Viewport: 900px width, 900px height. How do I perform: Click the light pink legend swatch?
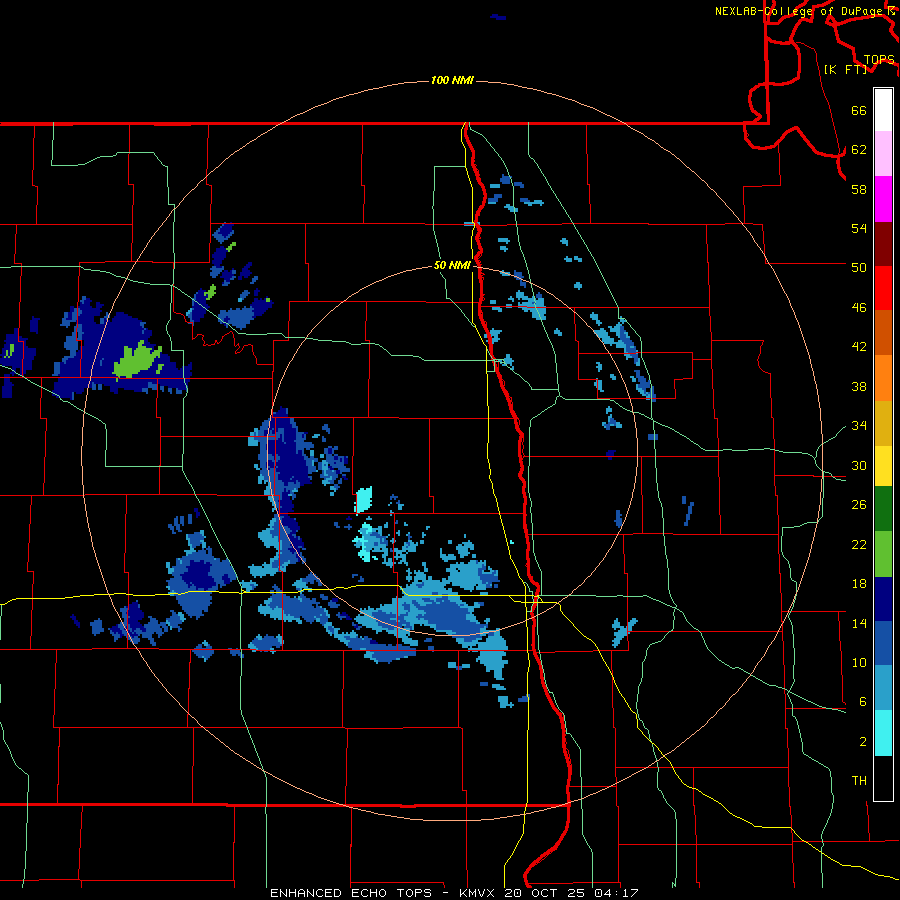tap(883, 154)
